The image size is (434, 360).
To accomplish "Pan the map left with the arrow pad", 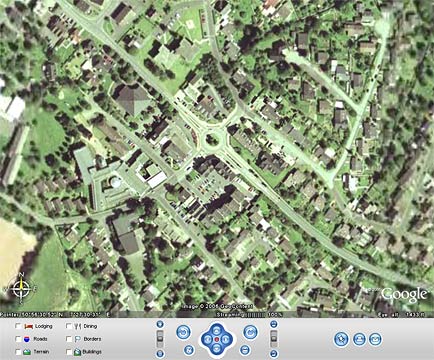I will tap(207, 340).
